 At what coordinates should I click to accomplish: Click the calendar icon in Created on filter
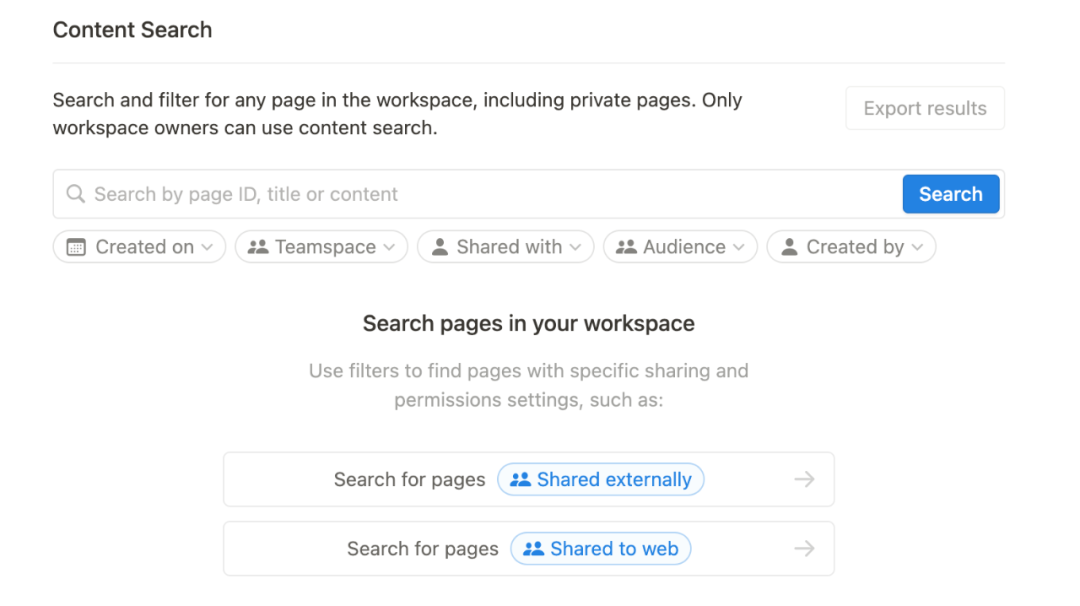pyautogui.click(x=76, y=247)
